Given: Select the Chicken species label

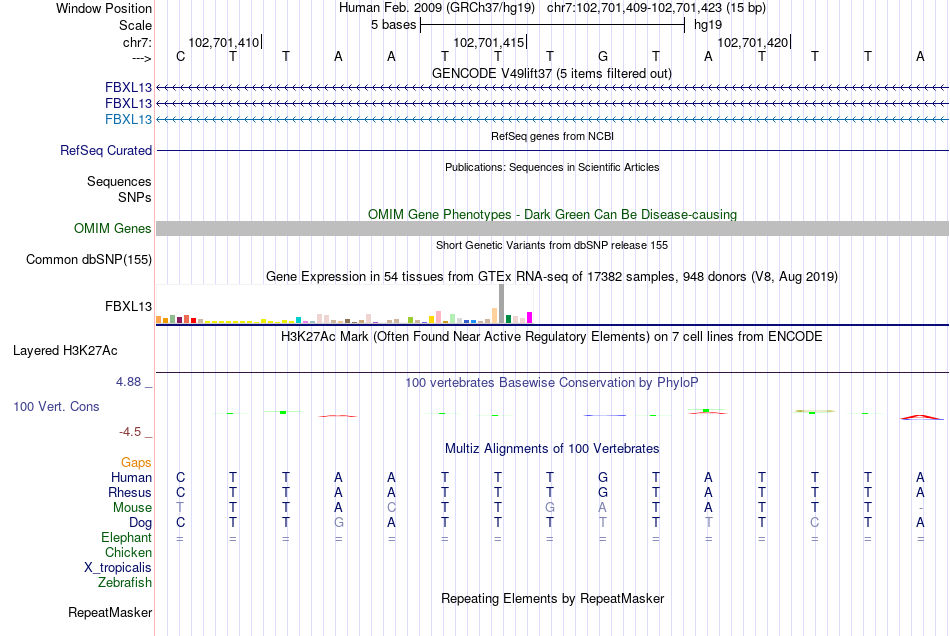Looking at the screenshot, I should point(128,552).
